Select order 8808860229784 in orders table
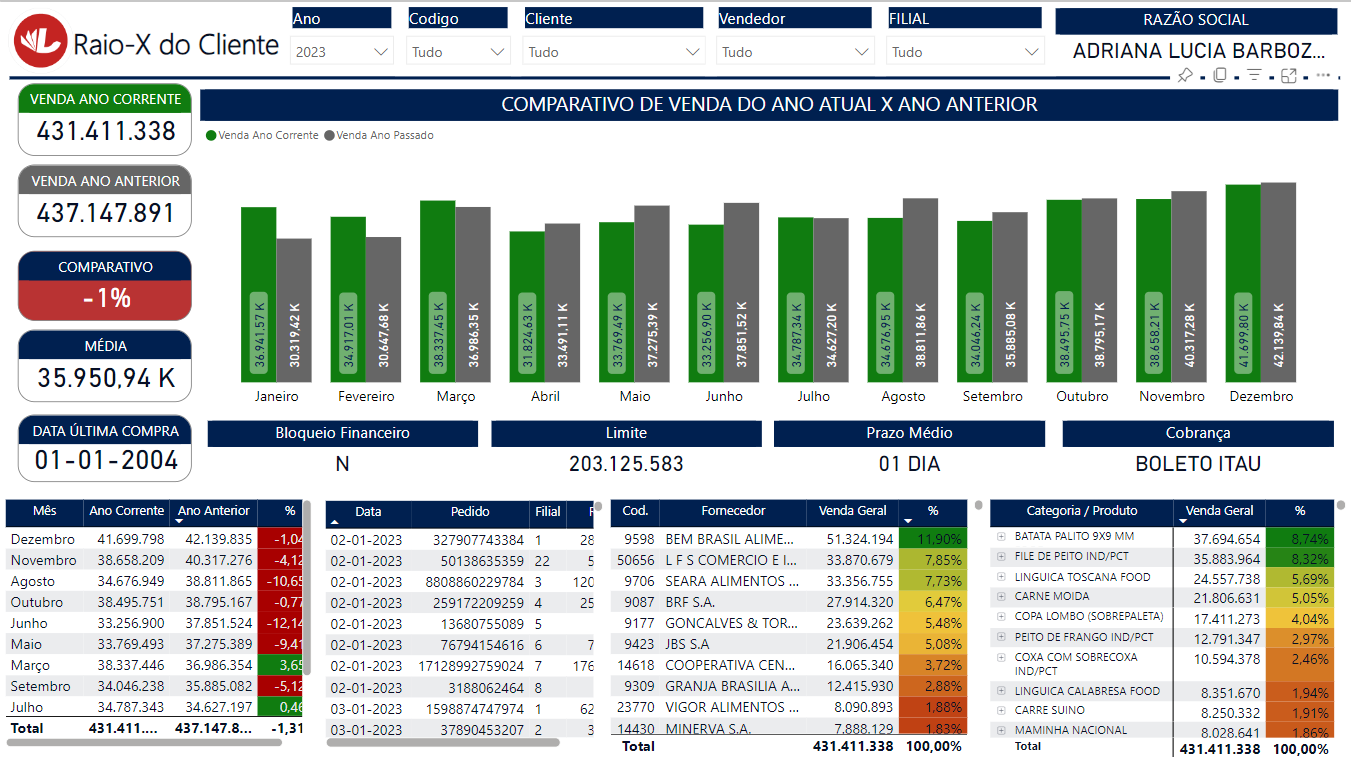 pyautogui.click(x=460, y=582)
